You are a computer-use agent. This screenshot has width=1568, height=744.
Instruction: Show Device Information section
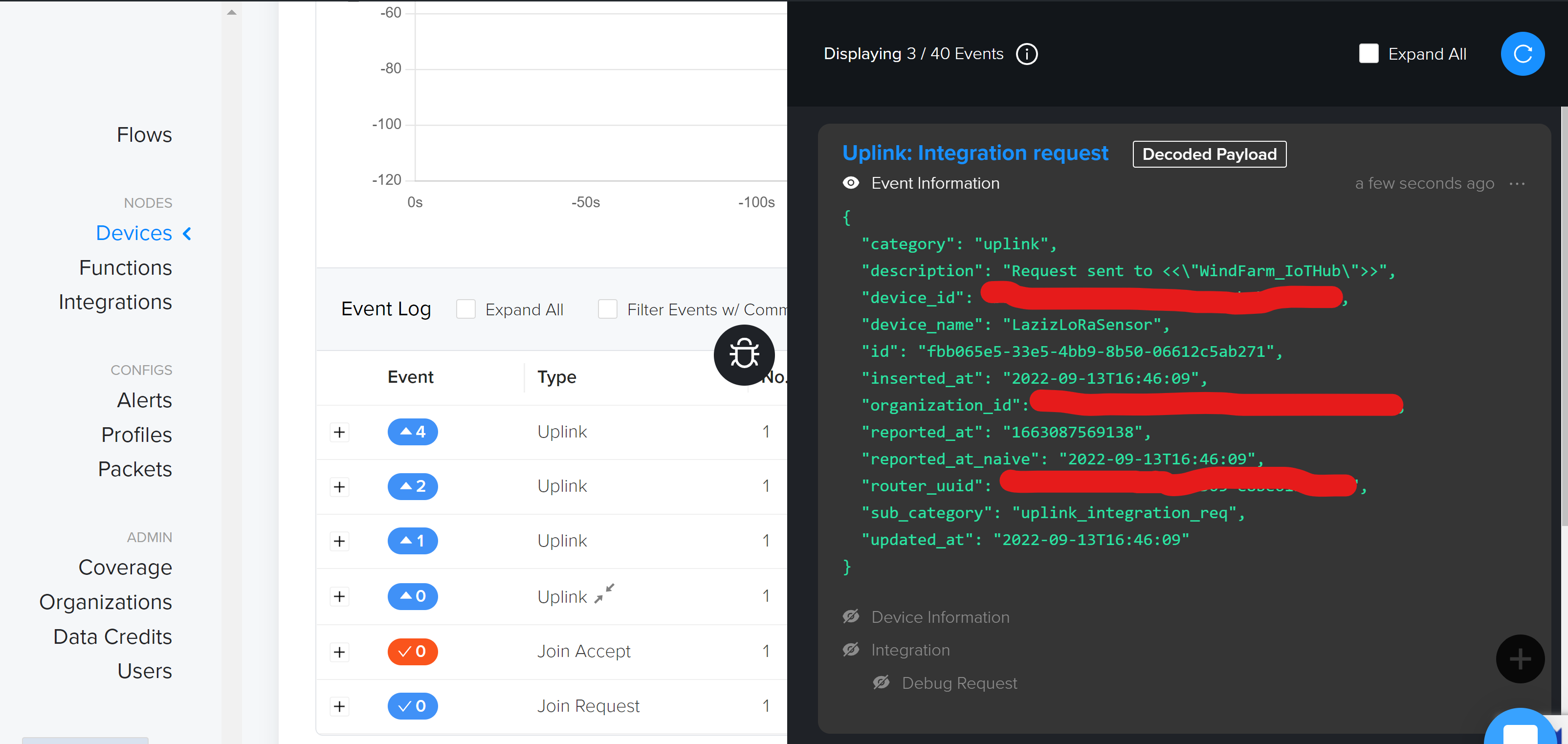850,617
